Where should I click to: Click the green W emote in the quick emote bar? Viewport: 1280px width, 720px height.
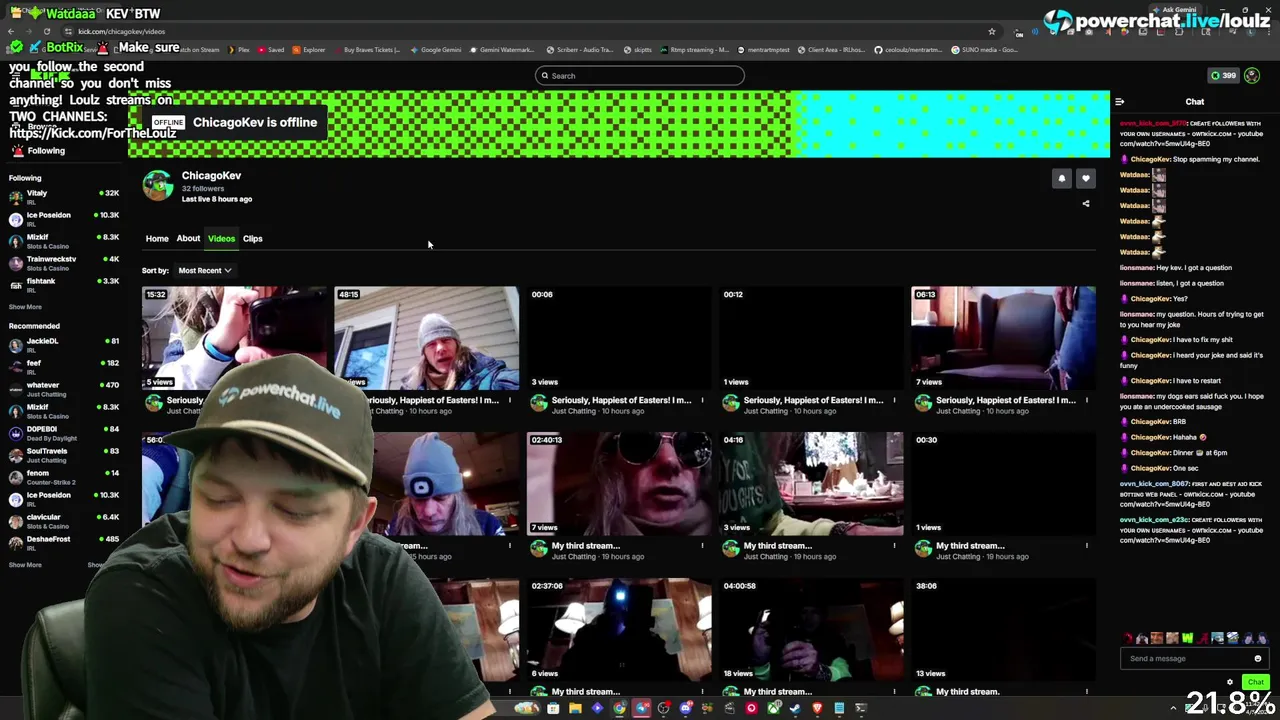[x=1188, y=638]
